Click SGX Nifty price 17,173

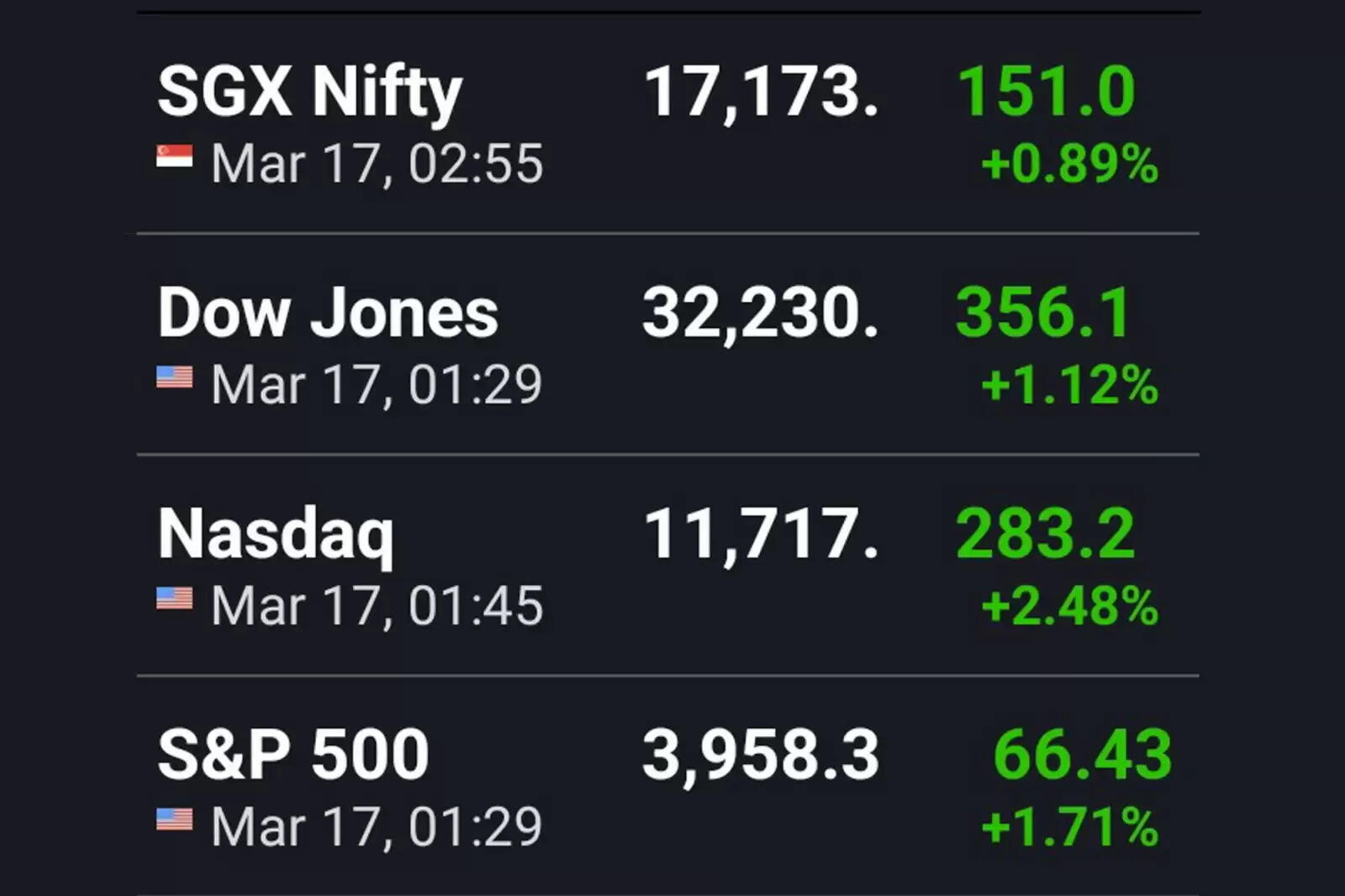click(x=761, y=92)
